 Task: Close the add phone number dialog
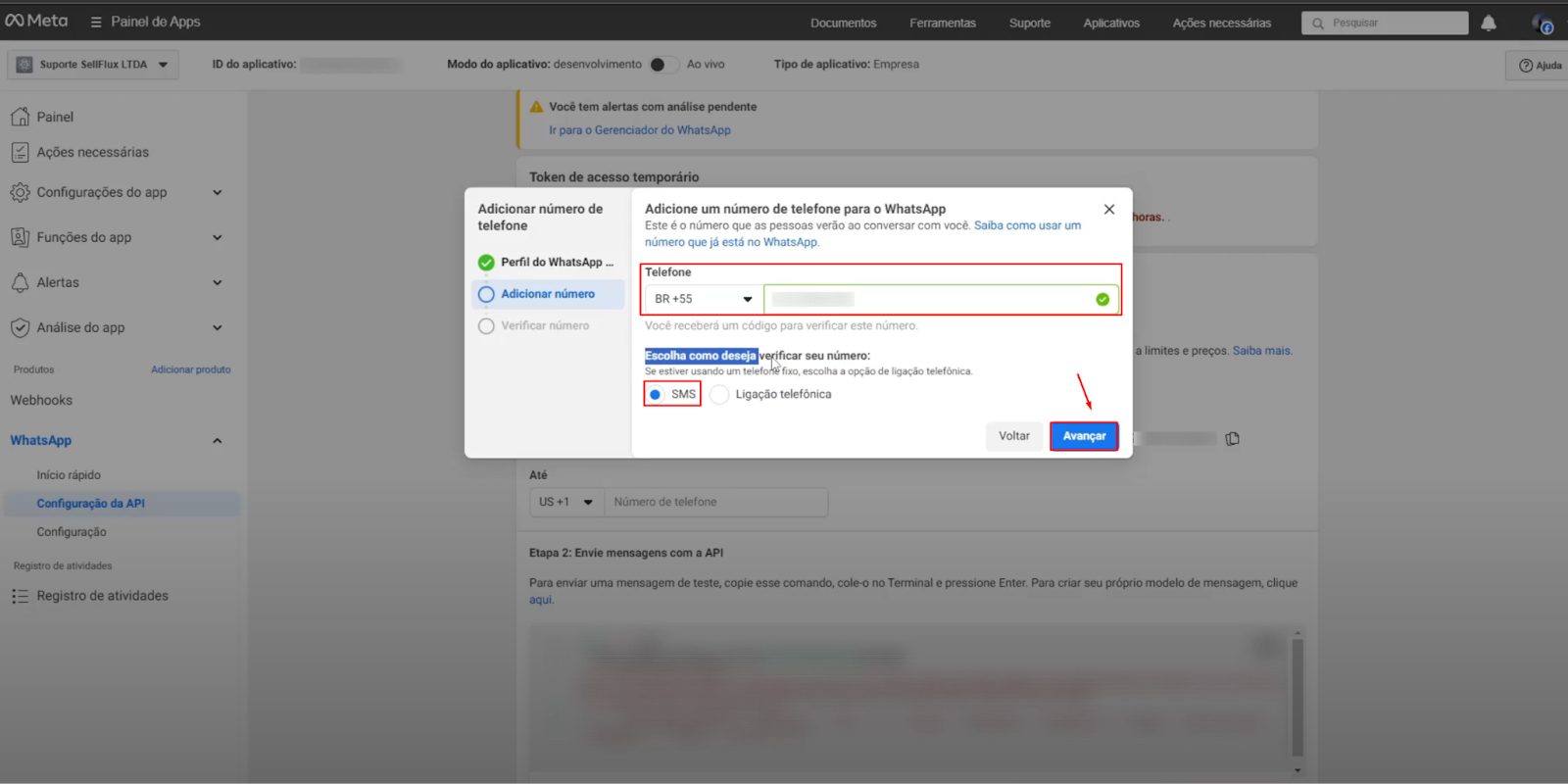[1108, 209]
